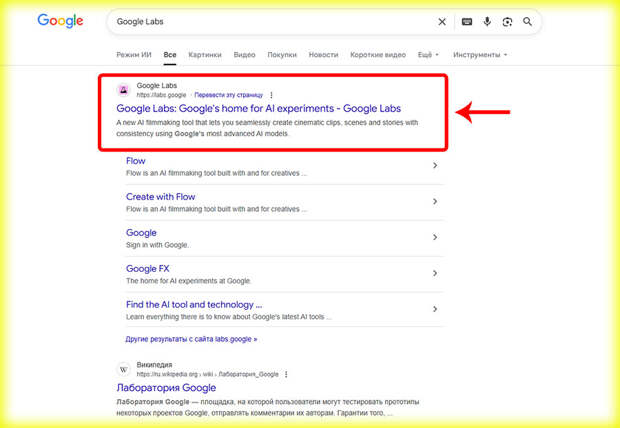
Task: Clear the search query with X
Action: coord(442,21)
